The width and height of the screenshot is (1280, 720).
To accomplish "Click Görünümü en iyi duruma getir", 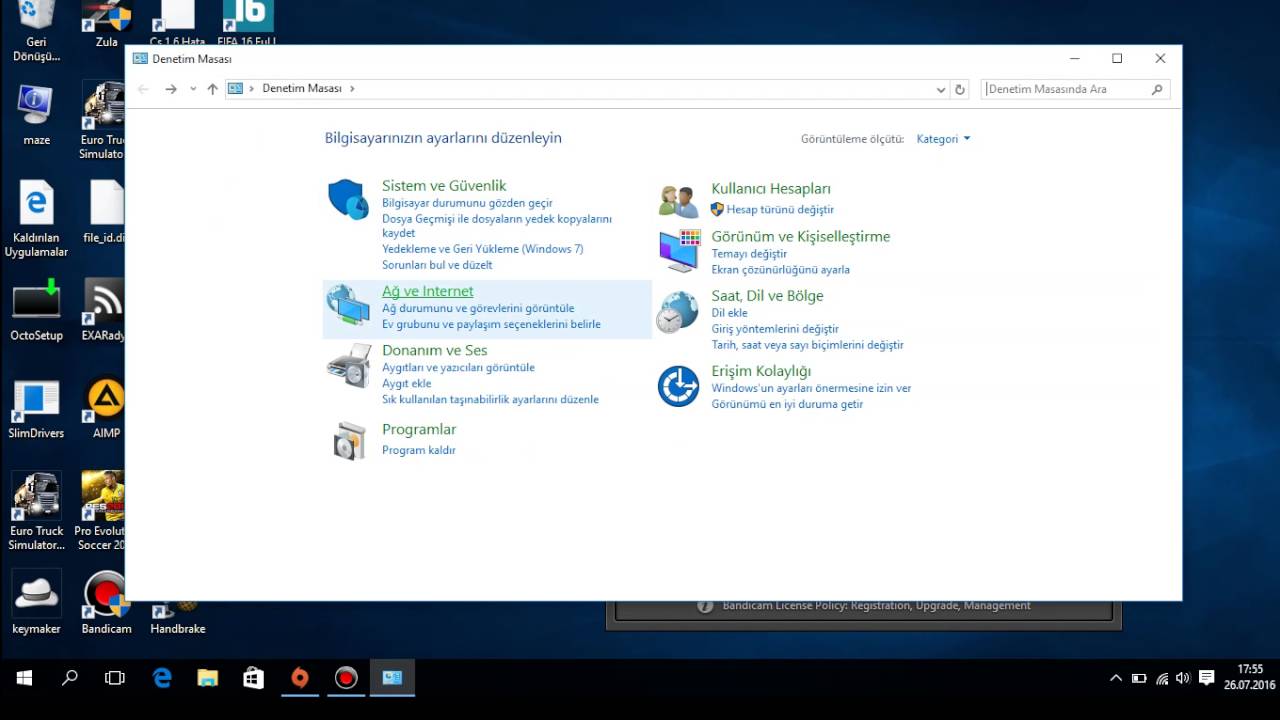I will (x=787, y=404).
